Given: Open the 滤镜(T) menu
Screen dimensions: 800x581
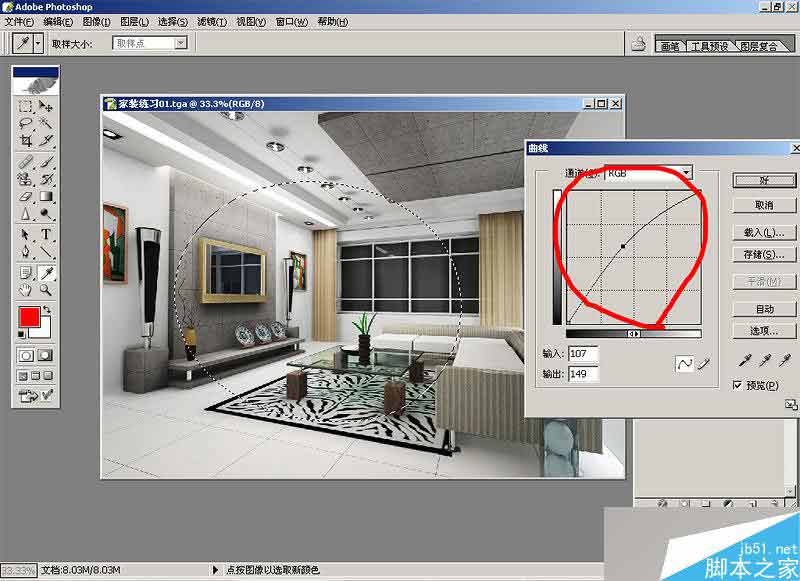Looking at the screenshot, I should [x=212, y=22].
